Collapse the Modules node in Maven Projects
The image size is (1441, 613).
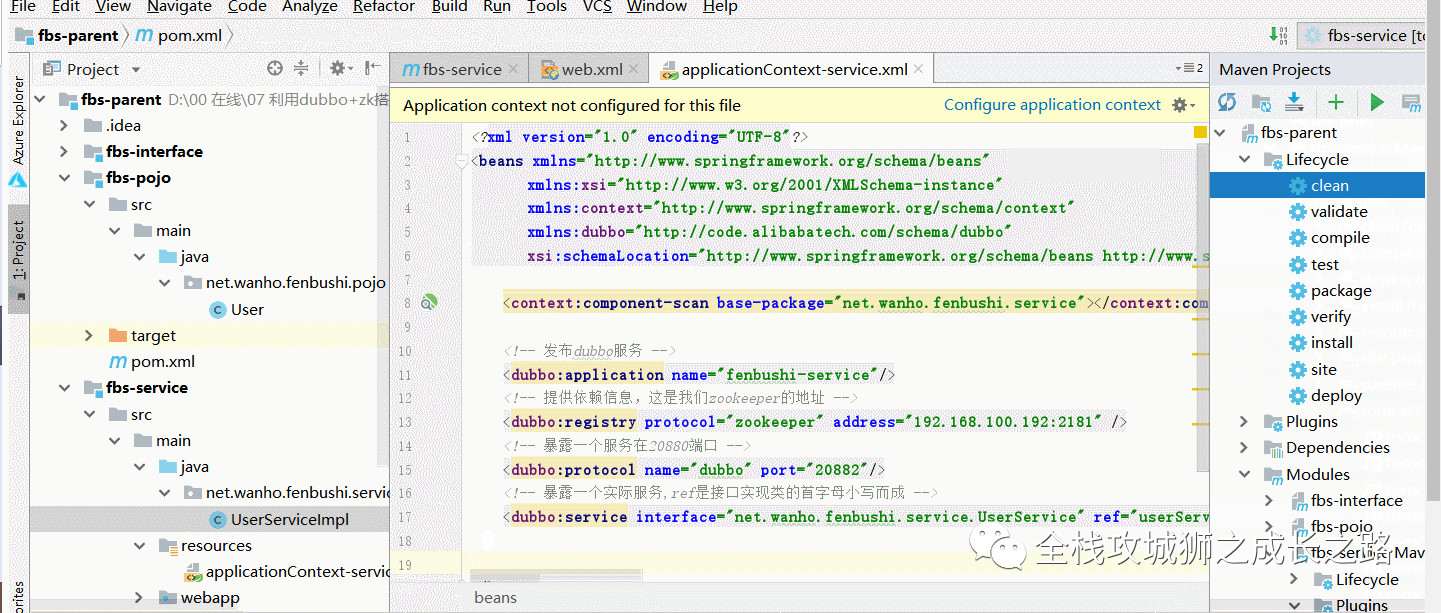tap(1245, 474)
